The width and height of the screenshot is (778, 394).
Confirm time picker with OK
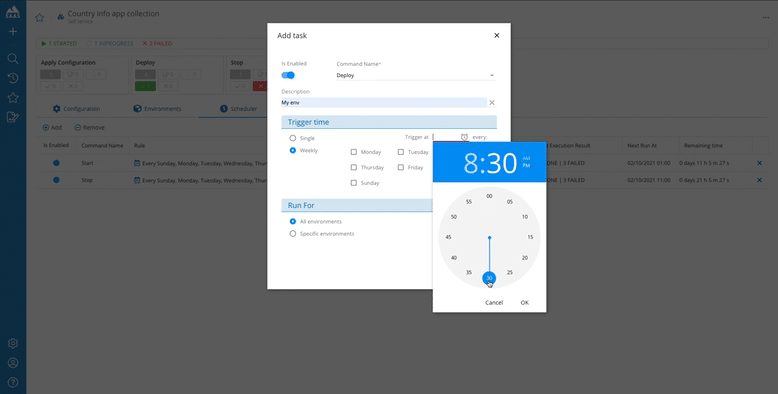point(524,302)
